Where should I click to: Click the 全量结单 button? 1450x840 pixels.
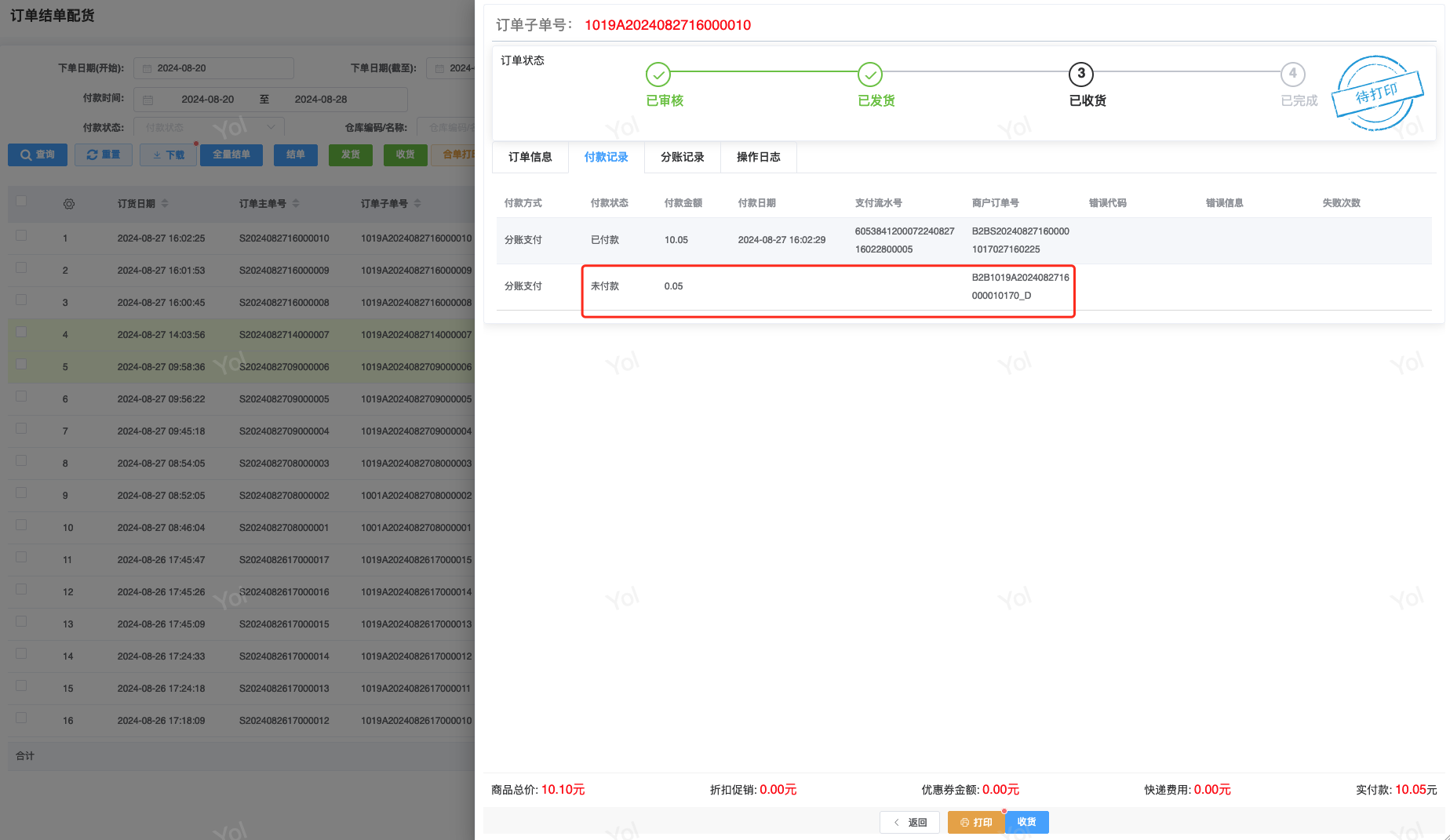(x=231, y=155)
